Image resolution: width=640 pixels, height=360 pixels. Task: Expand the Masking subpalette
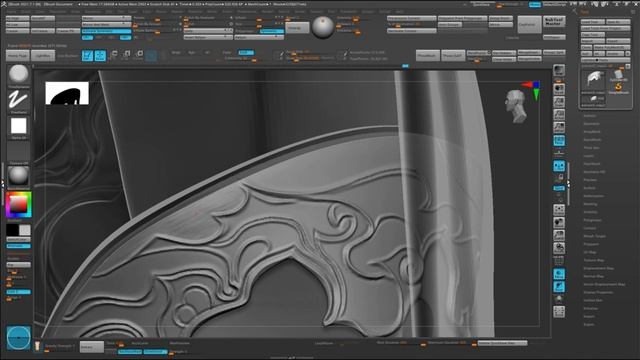[x=590, y=204]
